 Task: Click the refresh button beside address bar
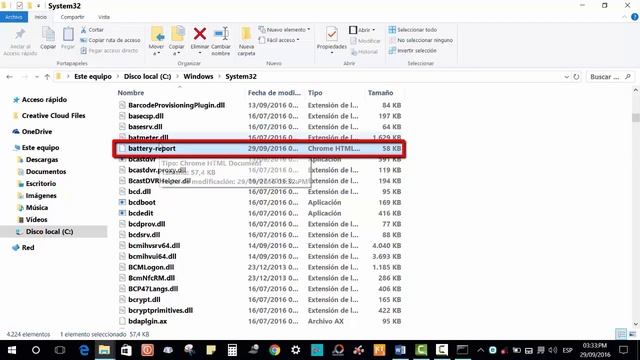[x=576, y=77]
